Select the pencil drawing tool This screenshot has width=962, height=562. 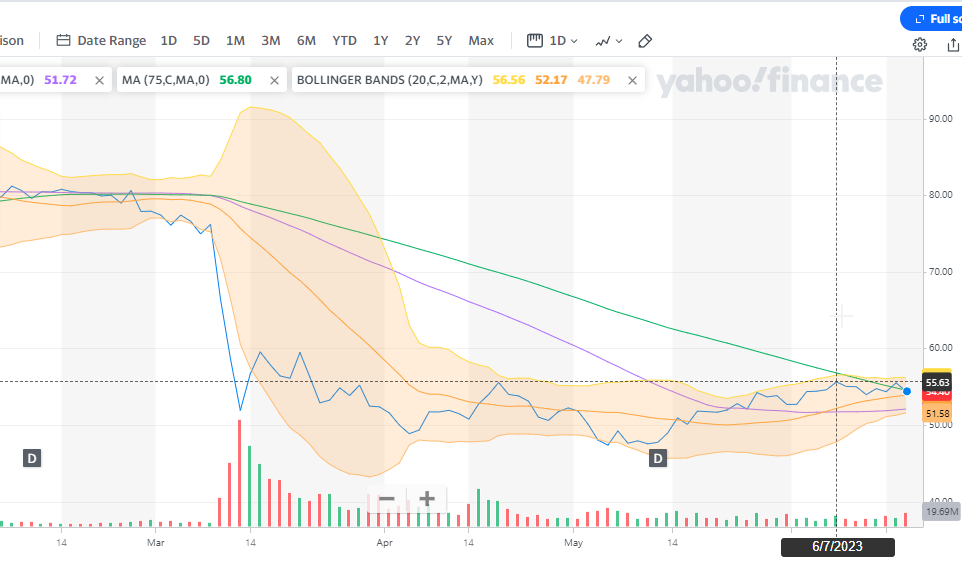[645, 41]
